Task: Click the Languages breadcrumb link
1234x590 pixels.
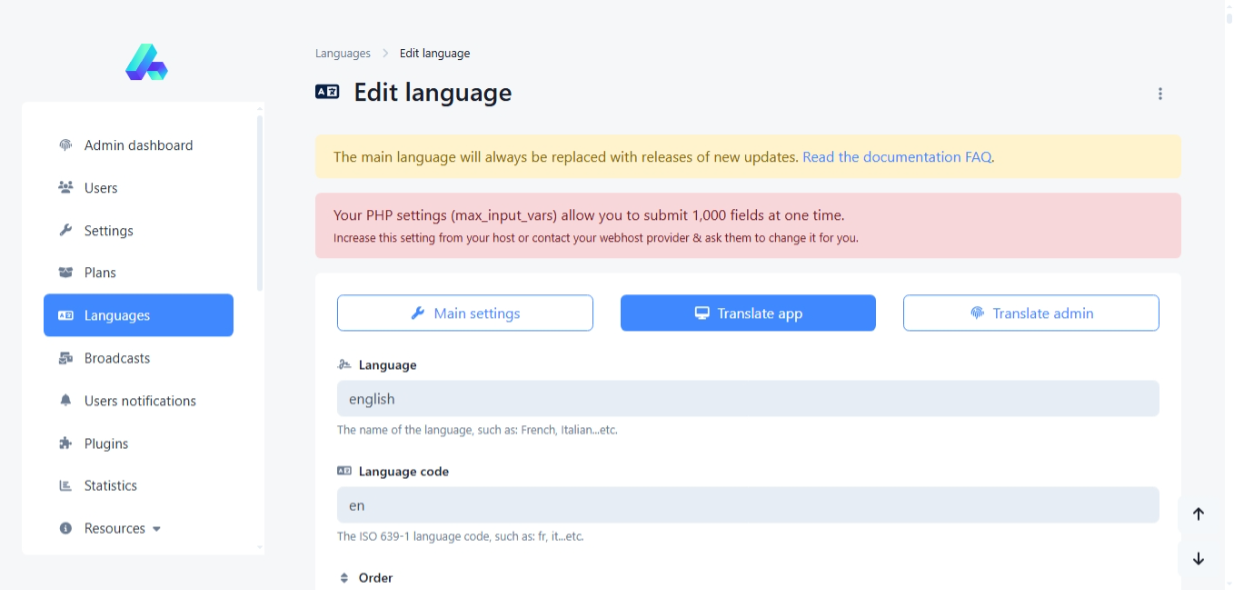Action: coord(343,53)
